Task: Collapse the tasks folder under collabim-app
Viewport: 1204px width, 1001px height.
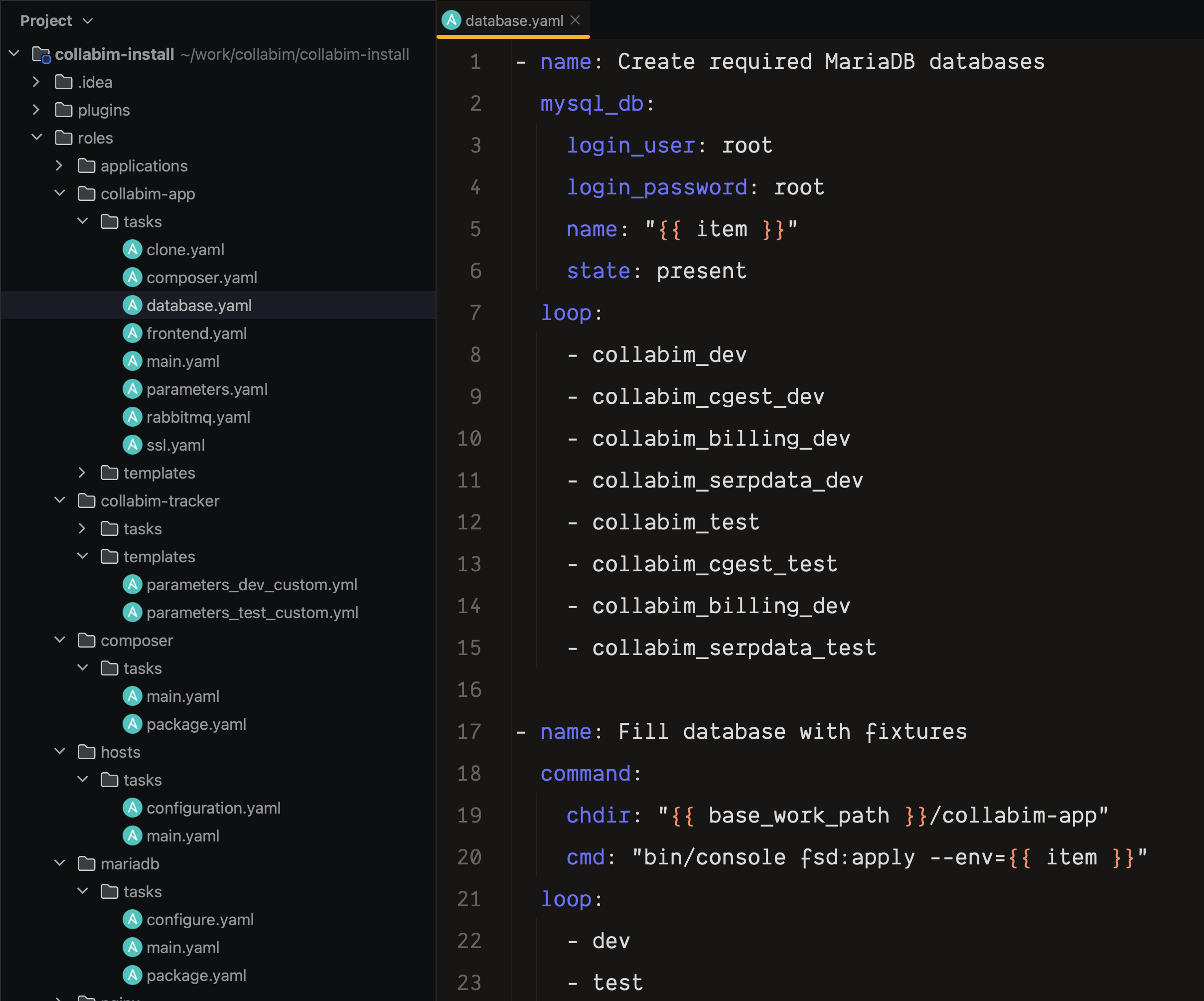Action: 83,221
